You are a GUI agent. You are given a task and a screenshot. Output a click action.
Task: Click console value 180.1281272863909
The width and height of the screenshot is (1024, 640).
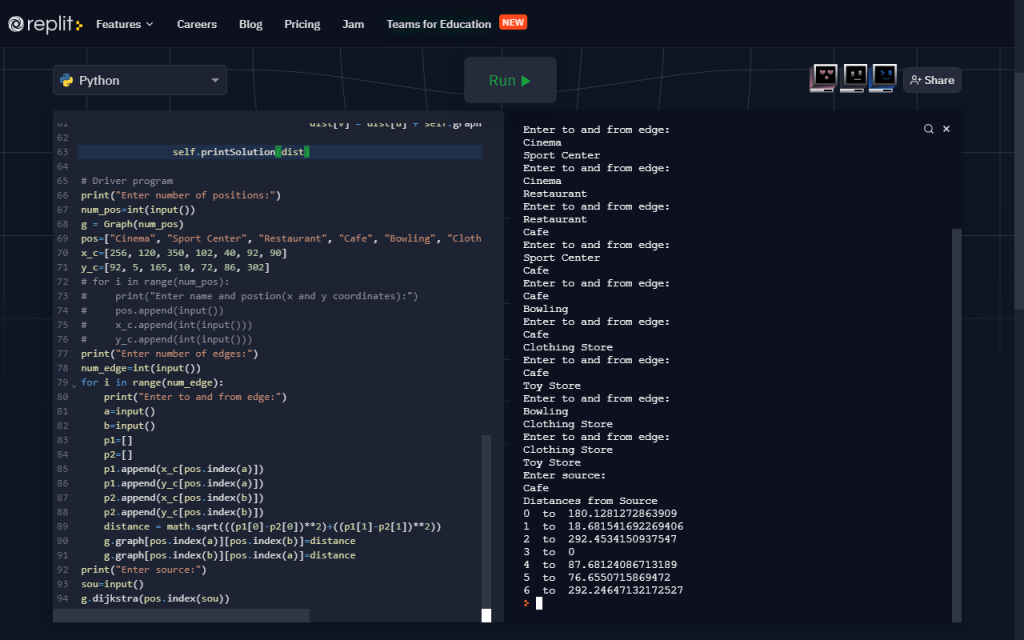[622, 513]
